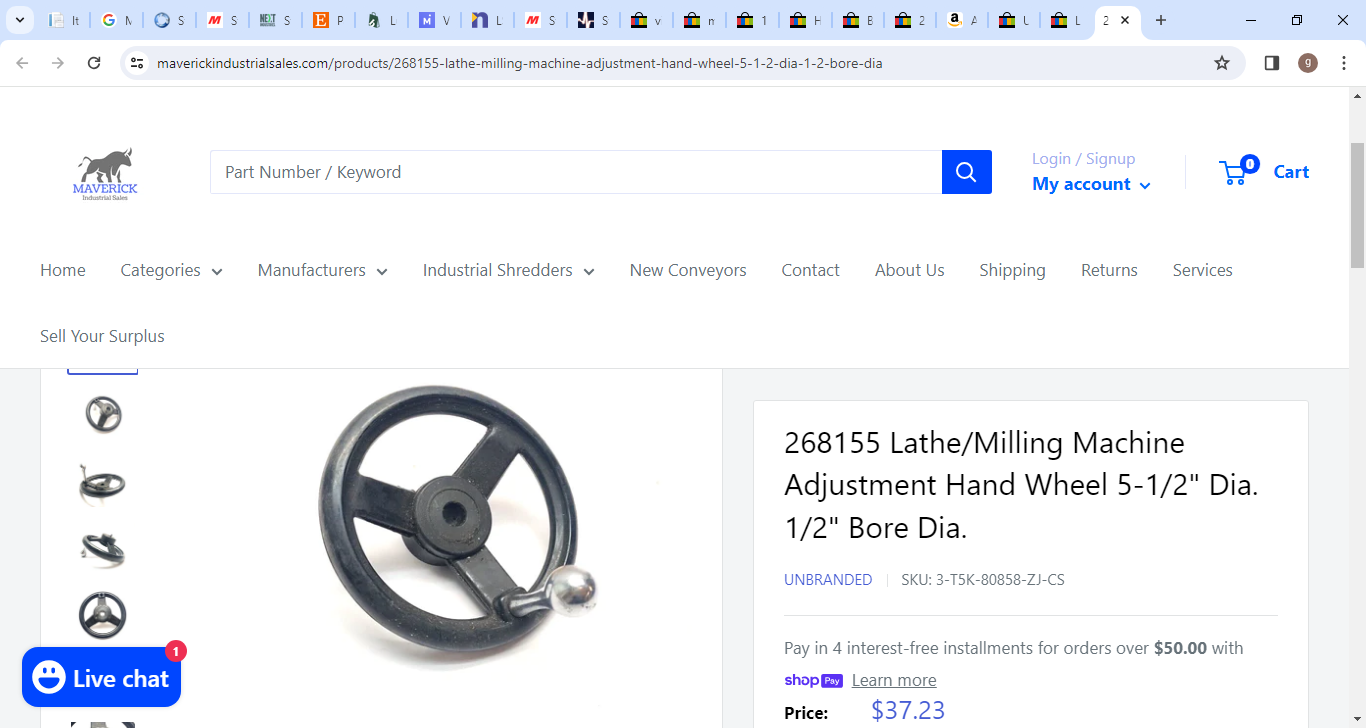
Task: Click the Cart text link
Action: pyautogui.click(x=1291, y=172)
